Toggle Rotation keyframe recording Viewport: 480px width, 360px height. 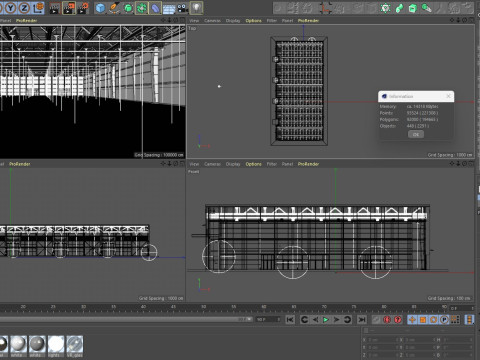[434, 320]
